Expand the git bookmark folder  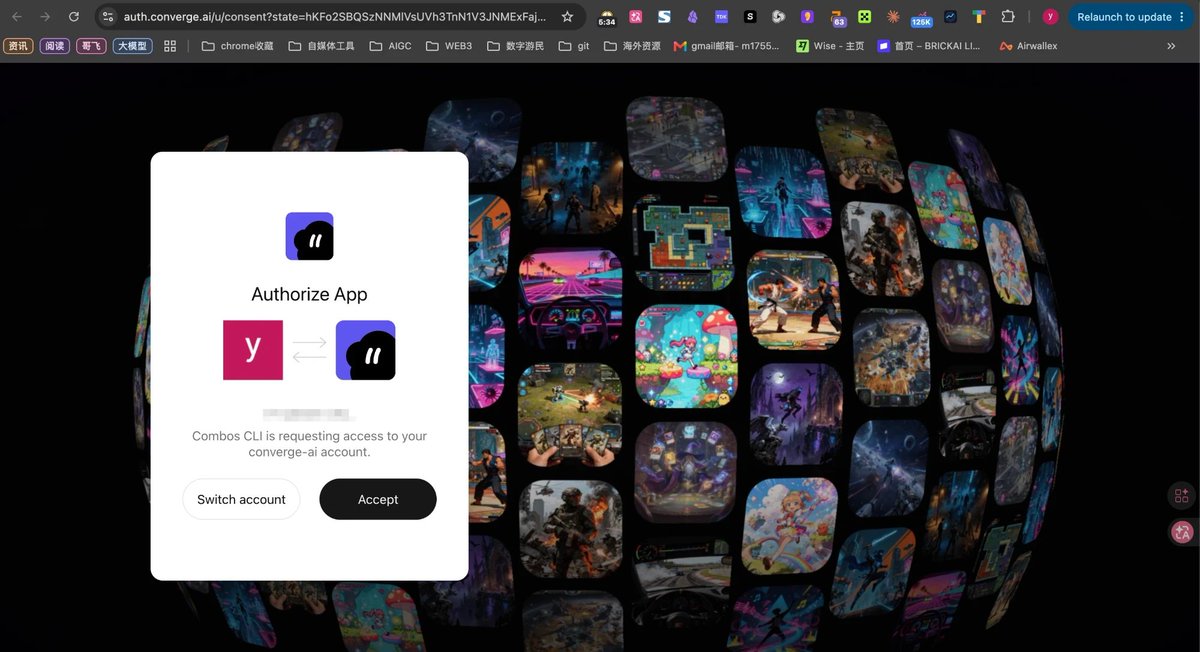tap(575, 46)
